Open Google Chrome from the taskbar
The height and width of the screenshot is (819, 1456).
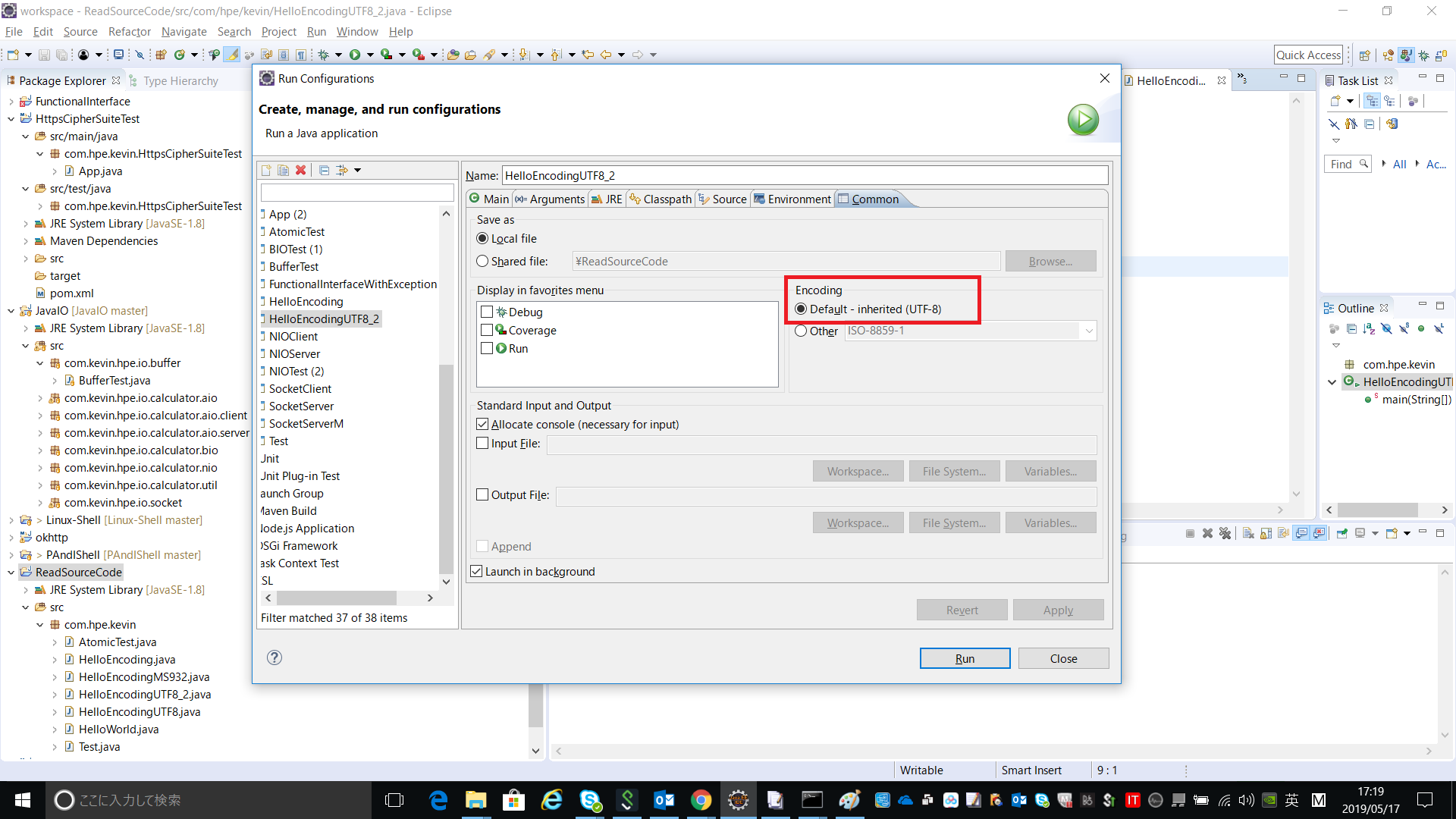coord(701,800)
